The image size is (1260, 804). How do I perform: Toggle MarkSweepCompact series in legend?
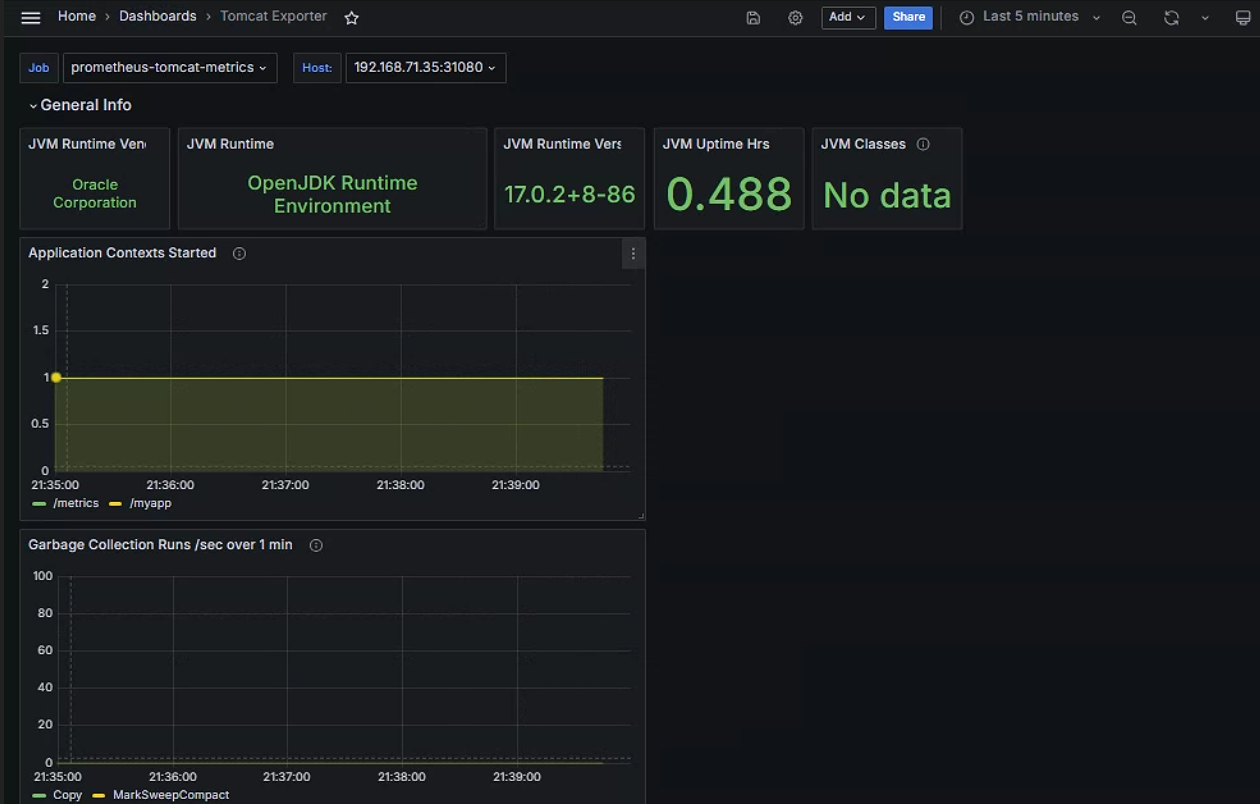171,795
